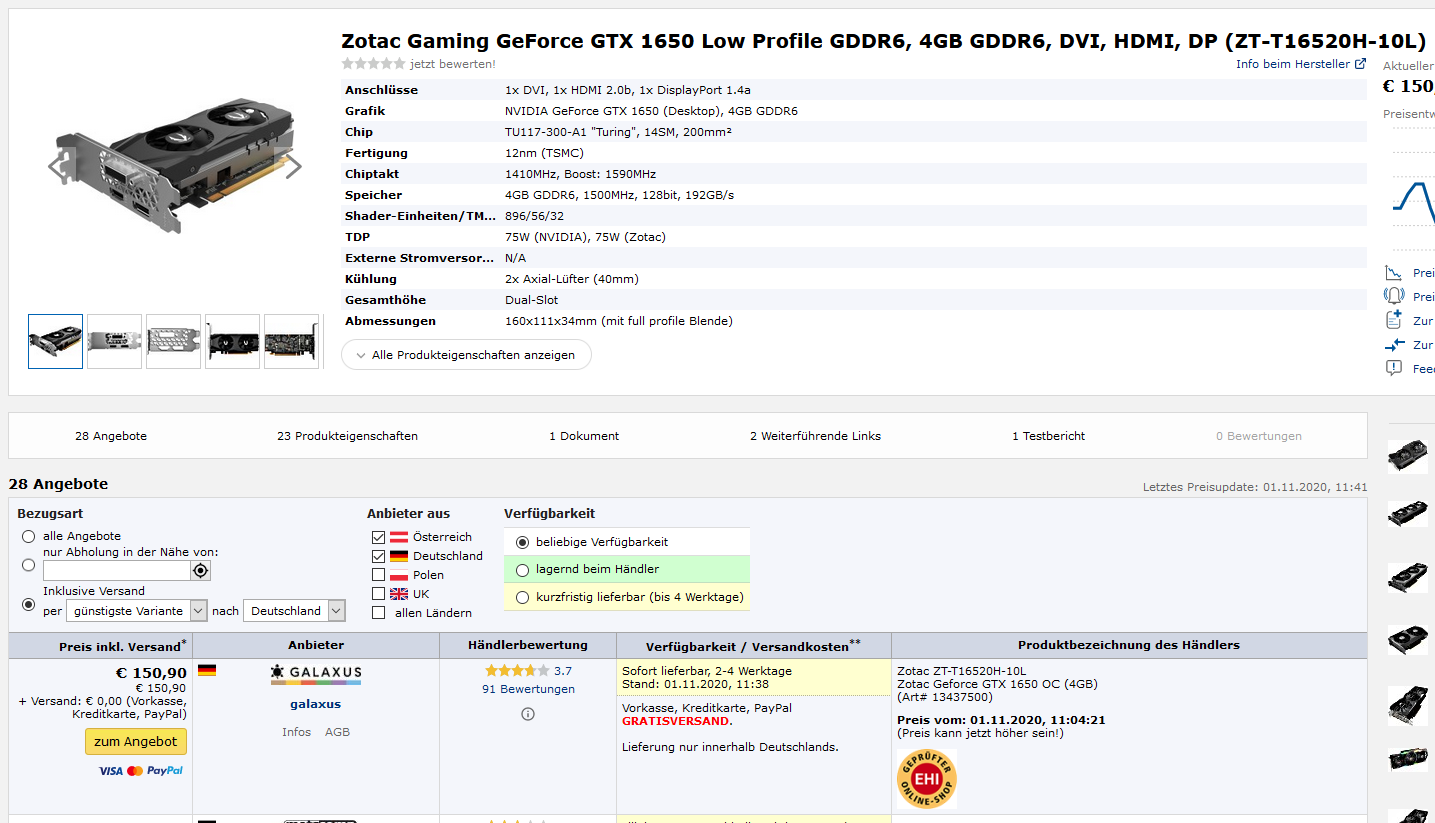Click the compare arrows icon
The image size is (1435, 823).
[1394, 345]
